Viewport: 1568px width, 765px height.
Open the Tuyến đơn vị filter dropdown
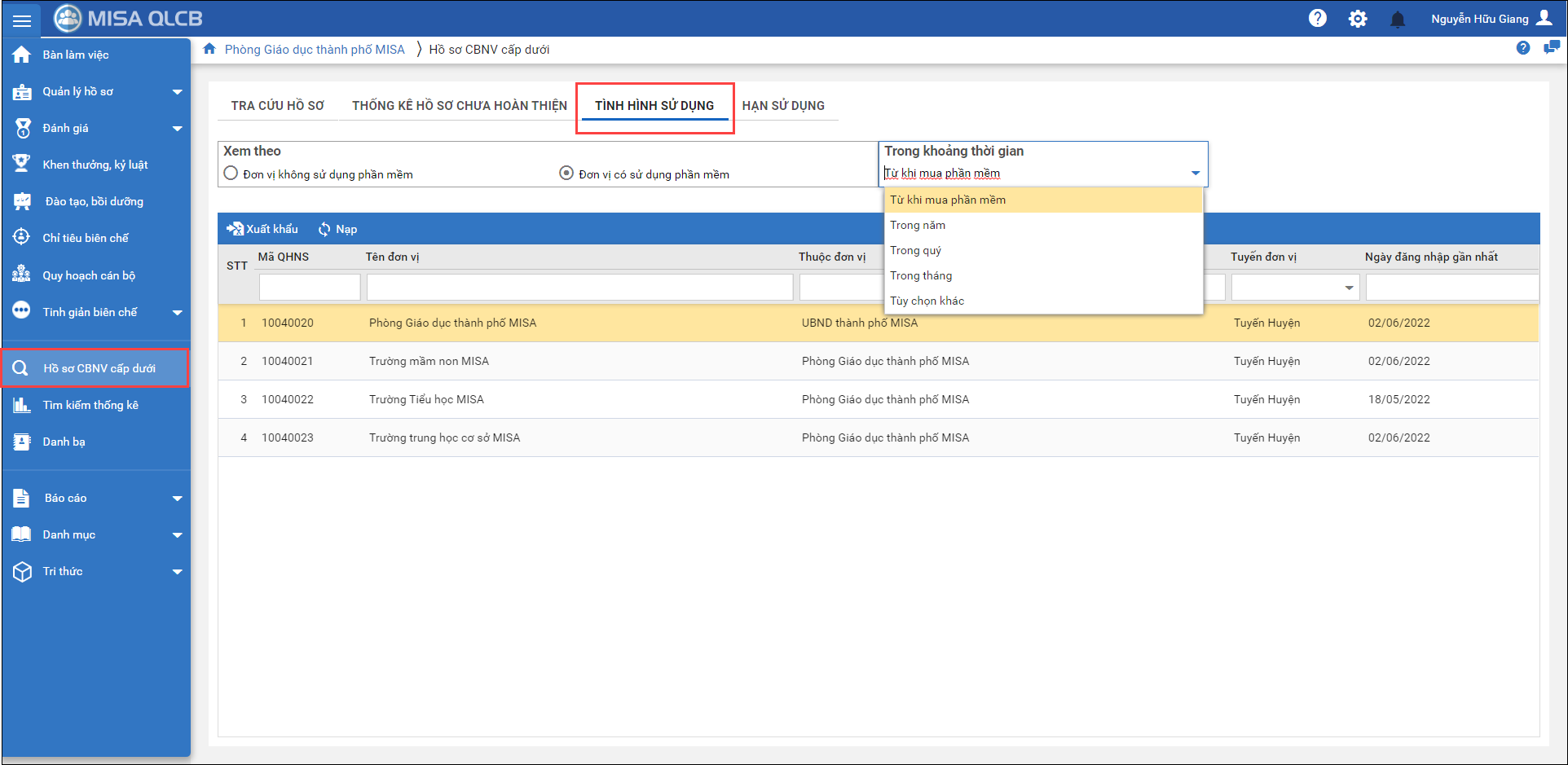coord(1349,288)
